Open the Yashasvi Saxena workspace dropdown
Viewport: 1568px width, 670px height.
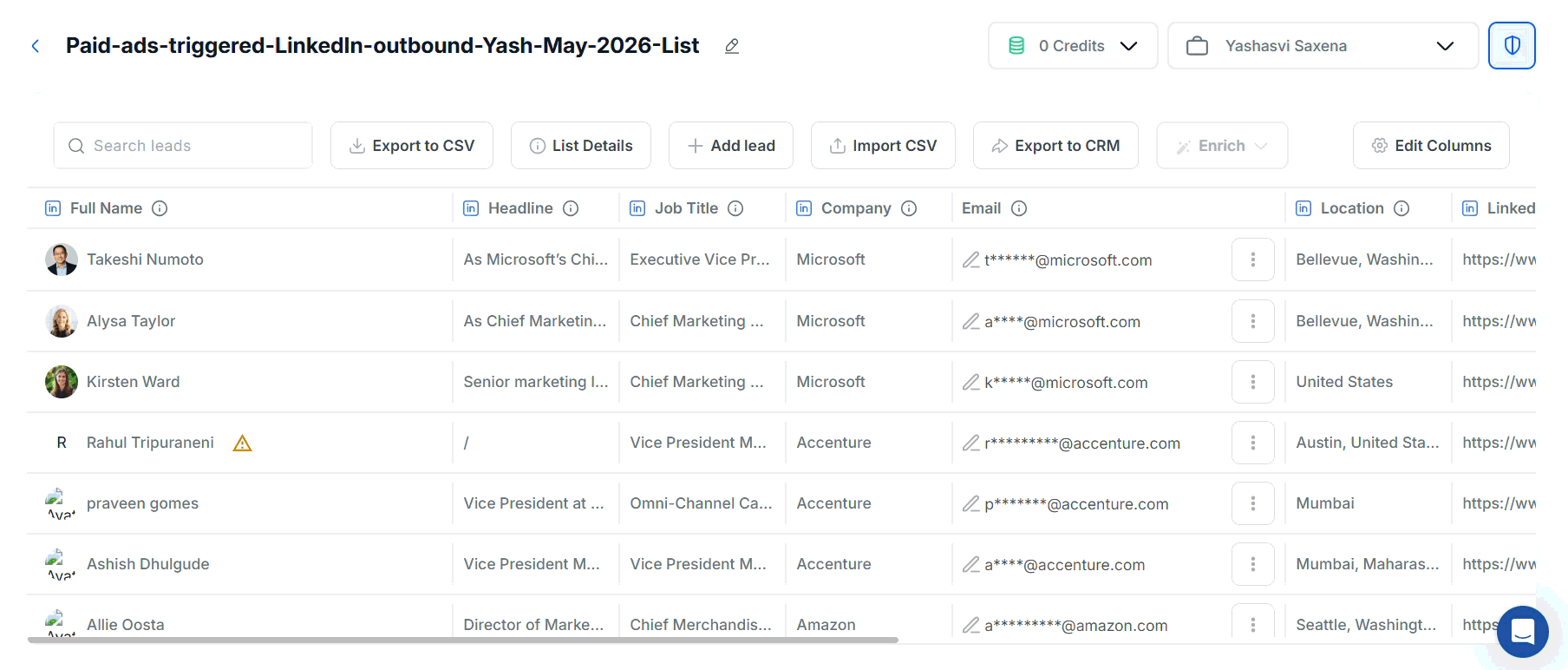pyautogui.click(x=1323, y=46)
